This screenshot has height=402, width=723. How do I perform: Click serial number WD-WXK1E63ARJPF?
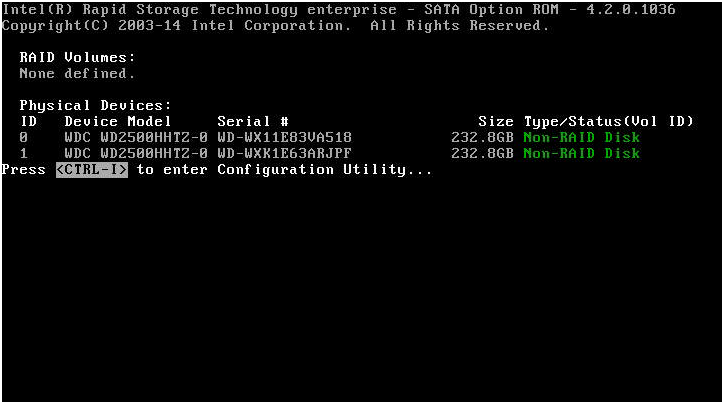[284, 153]
